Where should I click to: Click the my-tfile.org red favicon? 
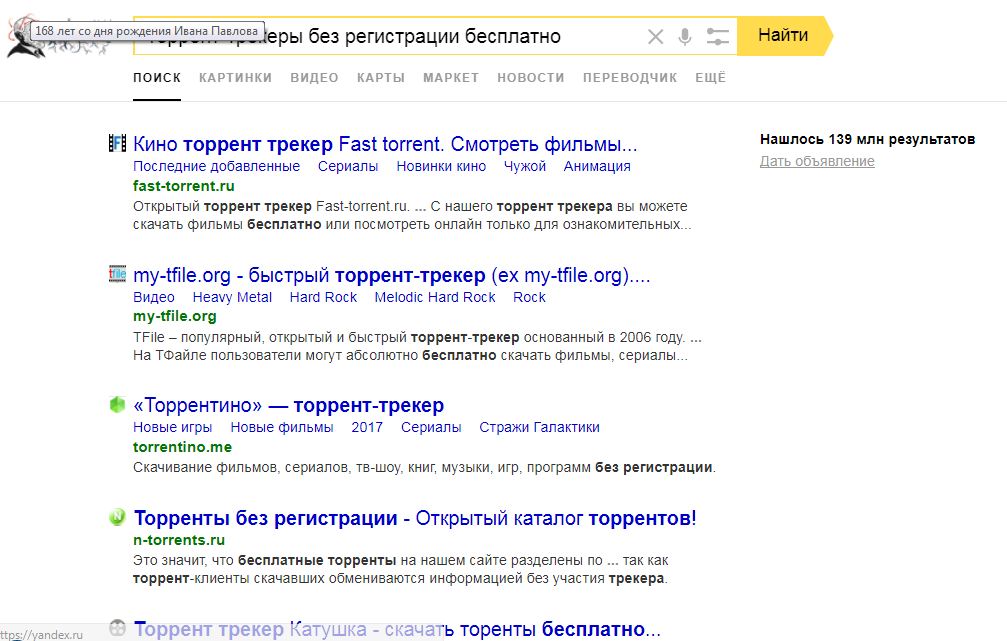point(117,275)
